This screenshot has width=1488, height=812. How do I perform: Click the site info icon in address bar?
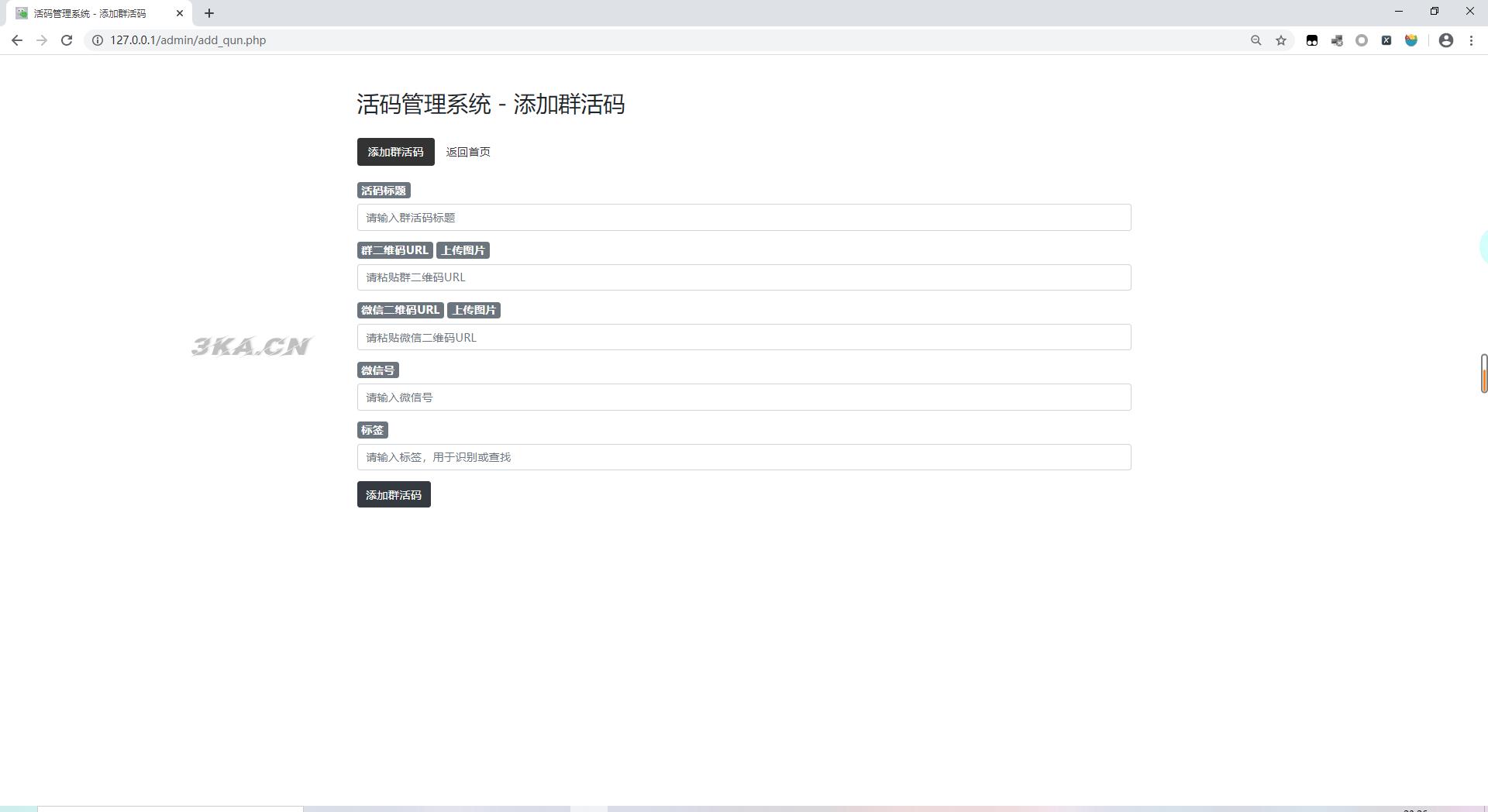(98, 40)
